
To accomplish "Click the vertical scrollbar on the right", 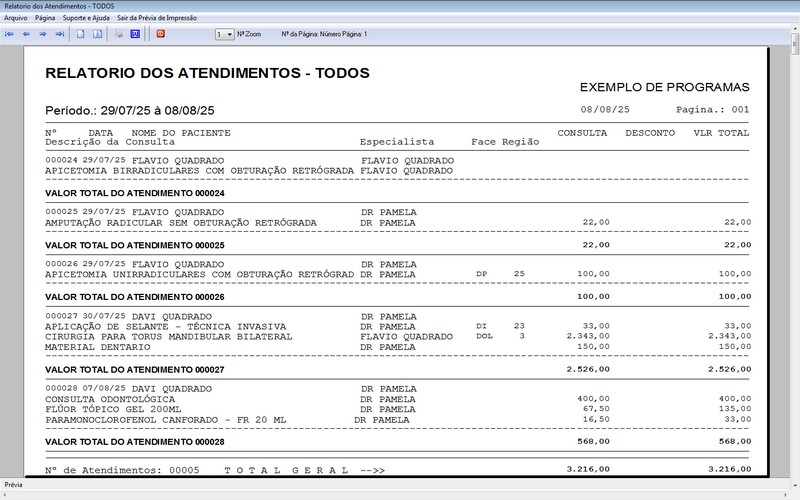I will (x=794, y=250).
